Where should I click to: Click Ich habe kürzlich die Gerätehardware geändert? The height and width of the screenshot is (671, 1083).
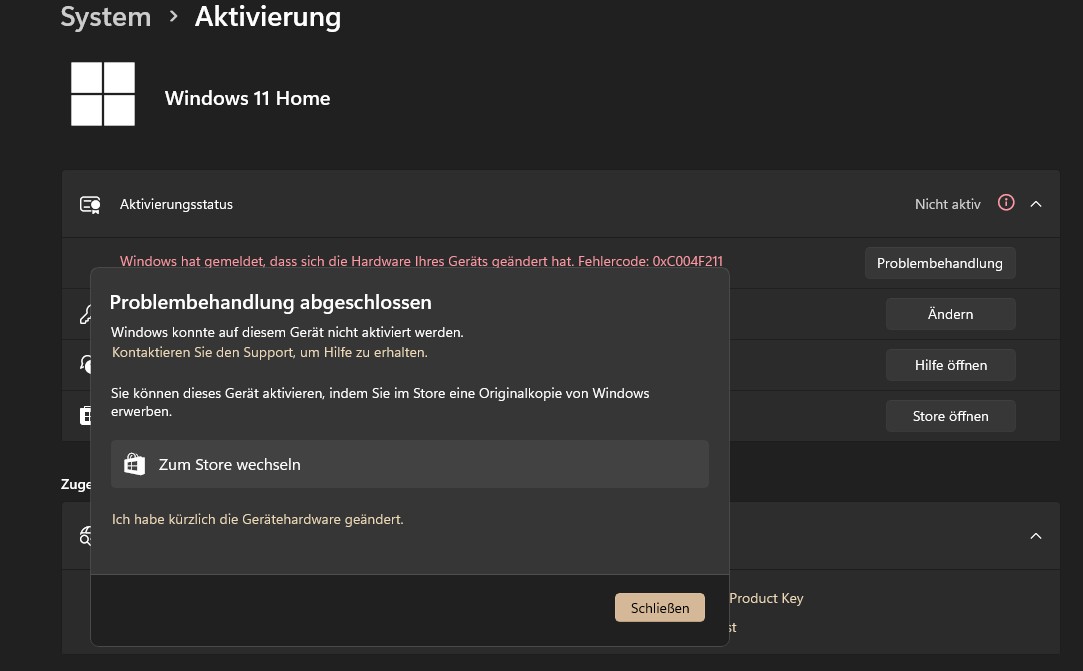pos(257,519)
